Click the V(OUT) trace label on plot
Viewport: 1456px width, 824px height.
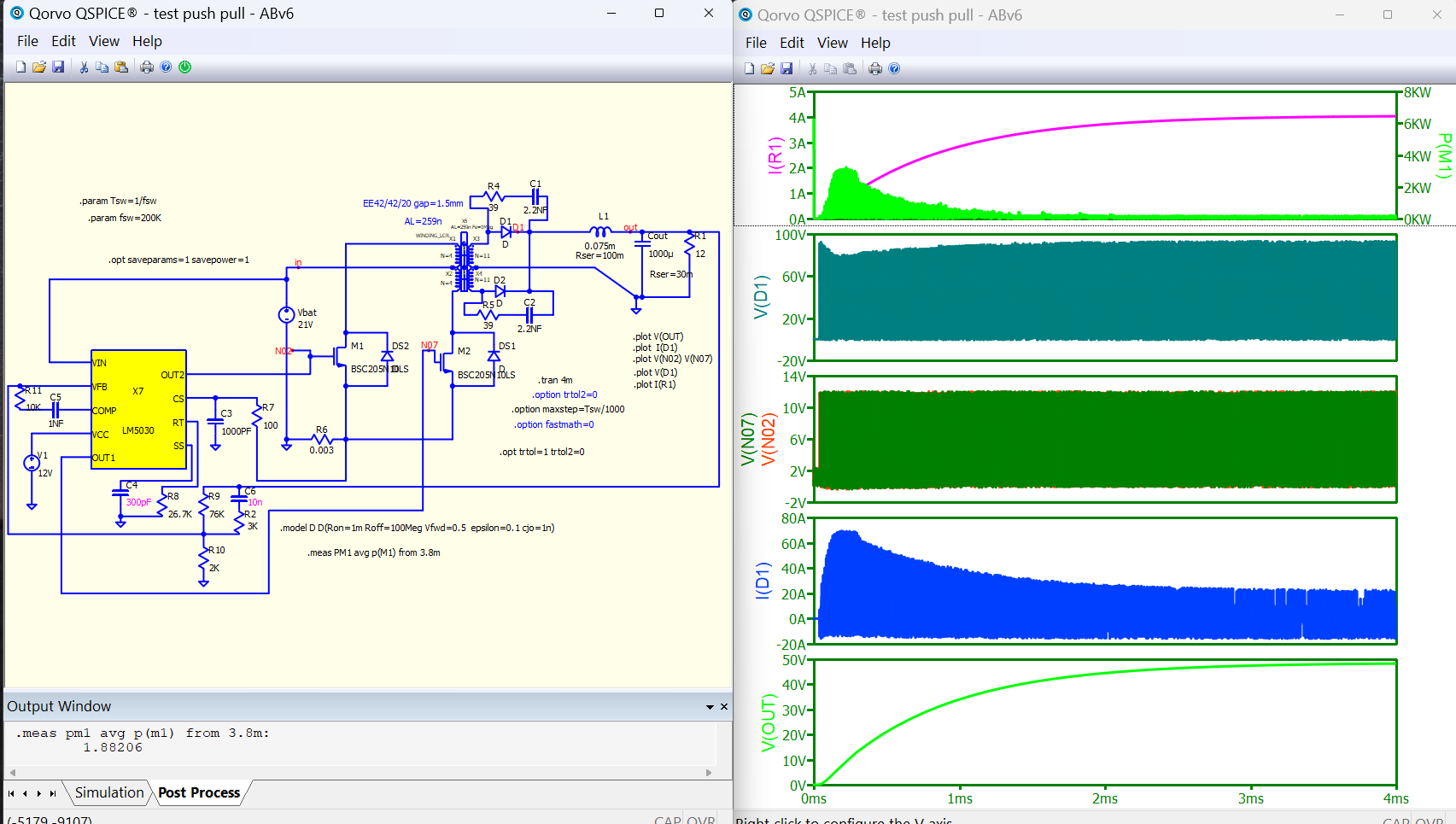(x=769, y=722)
